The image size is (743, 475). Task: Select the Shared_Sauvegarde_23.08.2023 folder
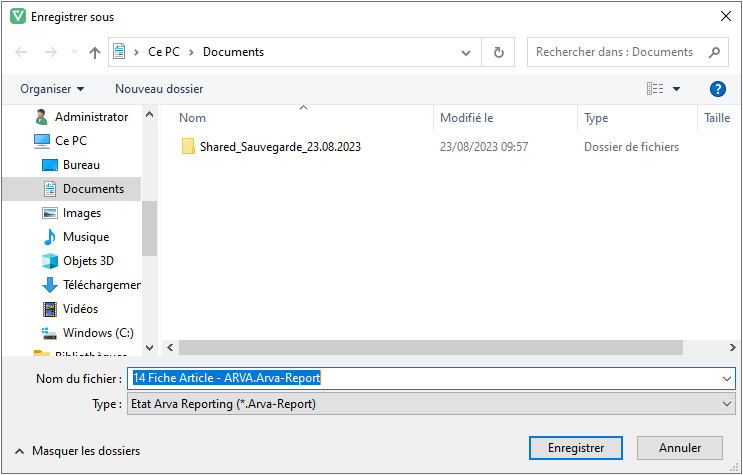[x=280, y=147]
